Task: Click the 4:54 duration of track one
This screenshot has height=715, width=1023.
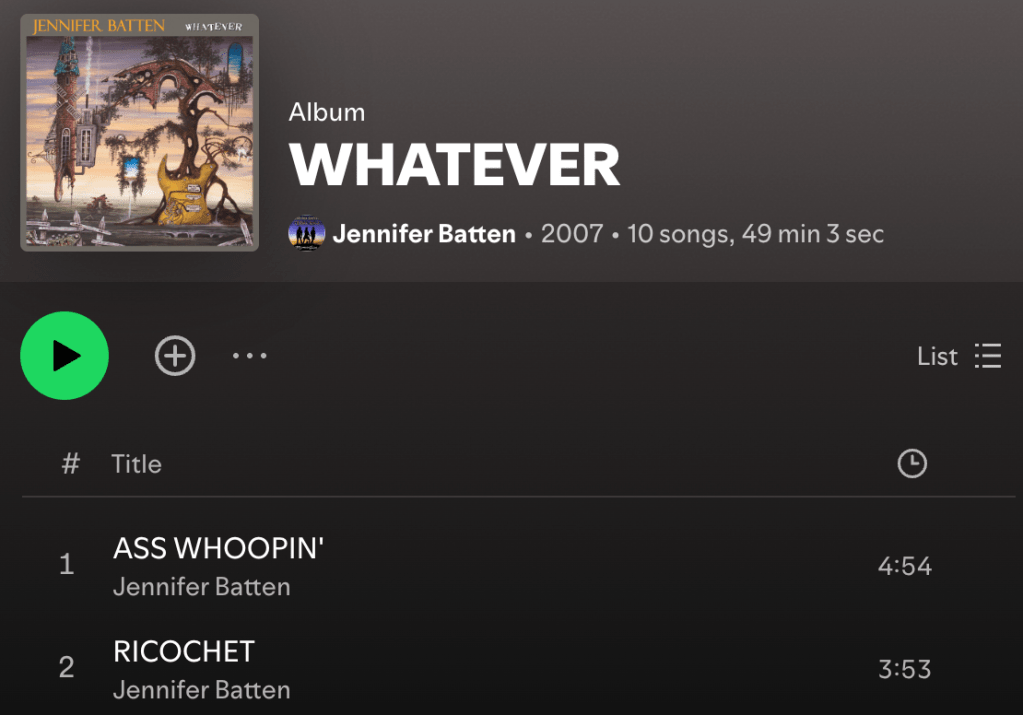Action: pyautogui.click(x=905, y=566)
